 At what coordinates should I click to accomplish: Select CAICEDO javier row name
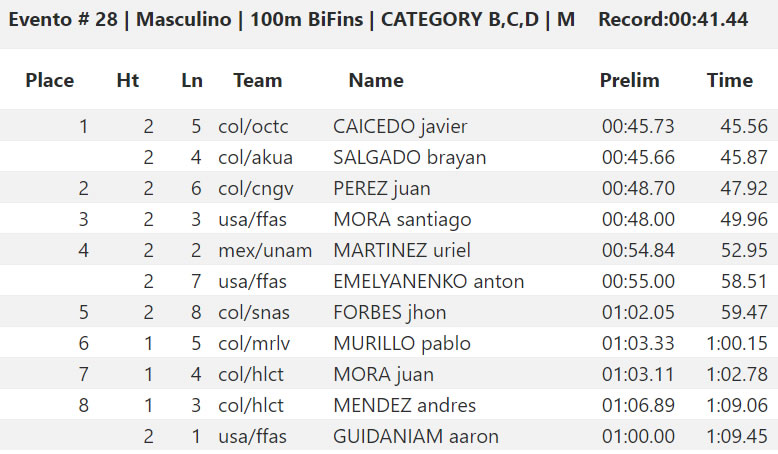click(x=400, y=126)
